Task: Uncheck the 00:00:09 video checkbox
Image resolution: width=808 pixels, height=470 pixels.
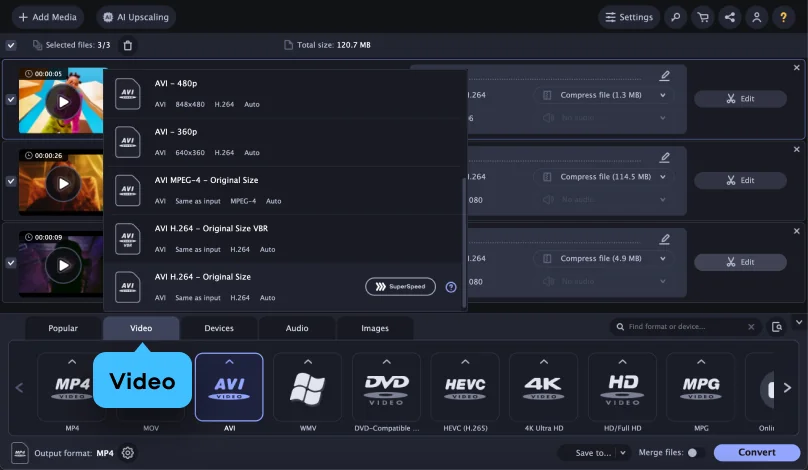Action: point(11,263)
